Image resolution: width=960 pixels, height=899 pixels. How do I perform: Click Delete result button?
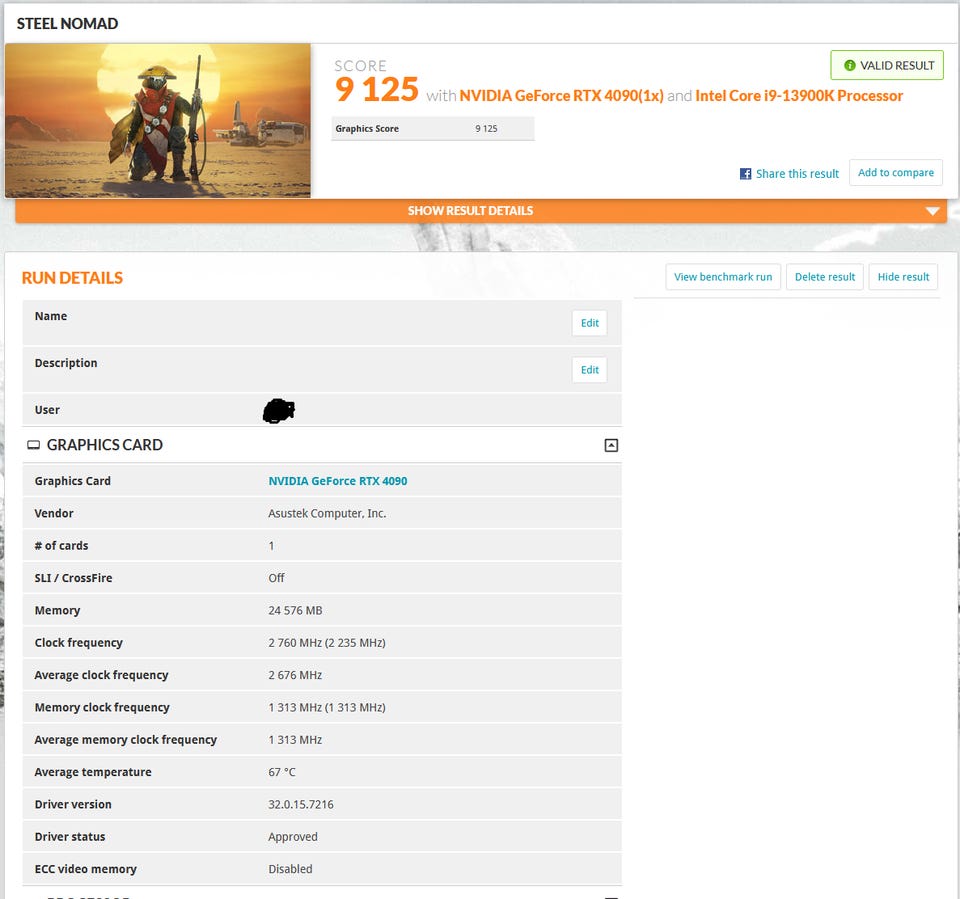tap(824, 277)
